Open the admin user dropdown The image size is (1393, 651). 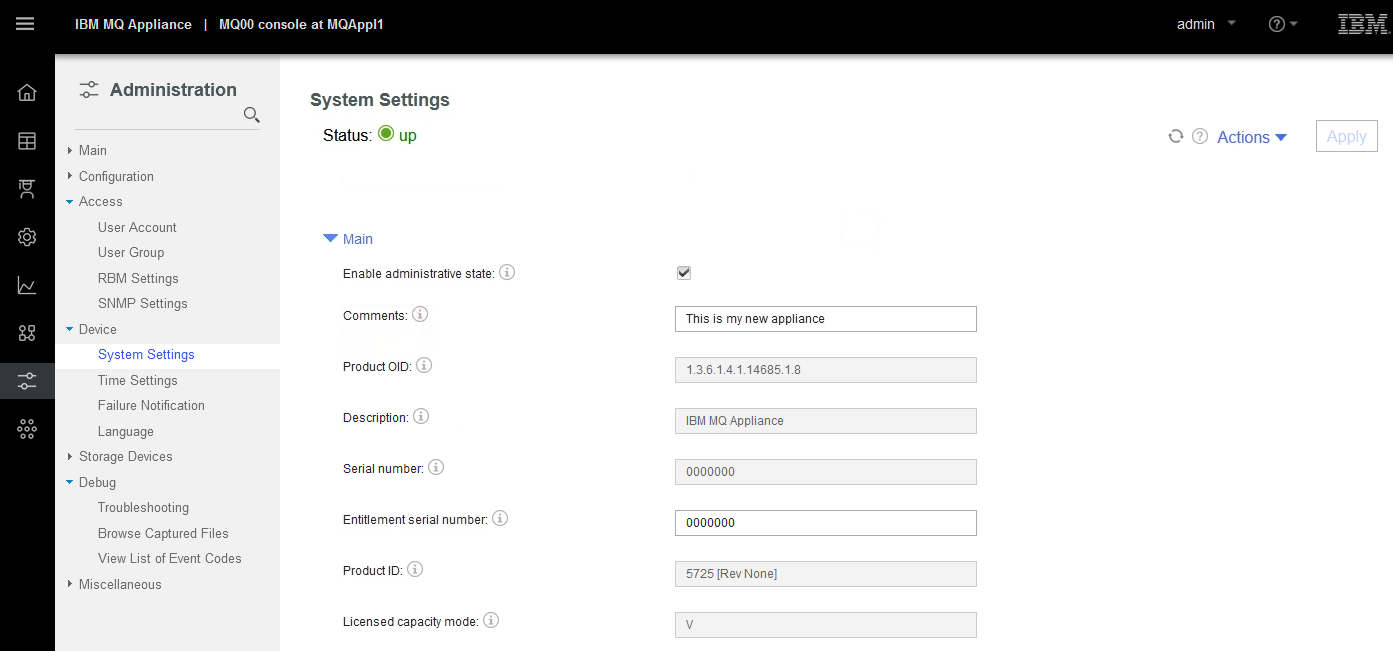pyautogui.click(x=1207, y=24)
